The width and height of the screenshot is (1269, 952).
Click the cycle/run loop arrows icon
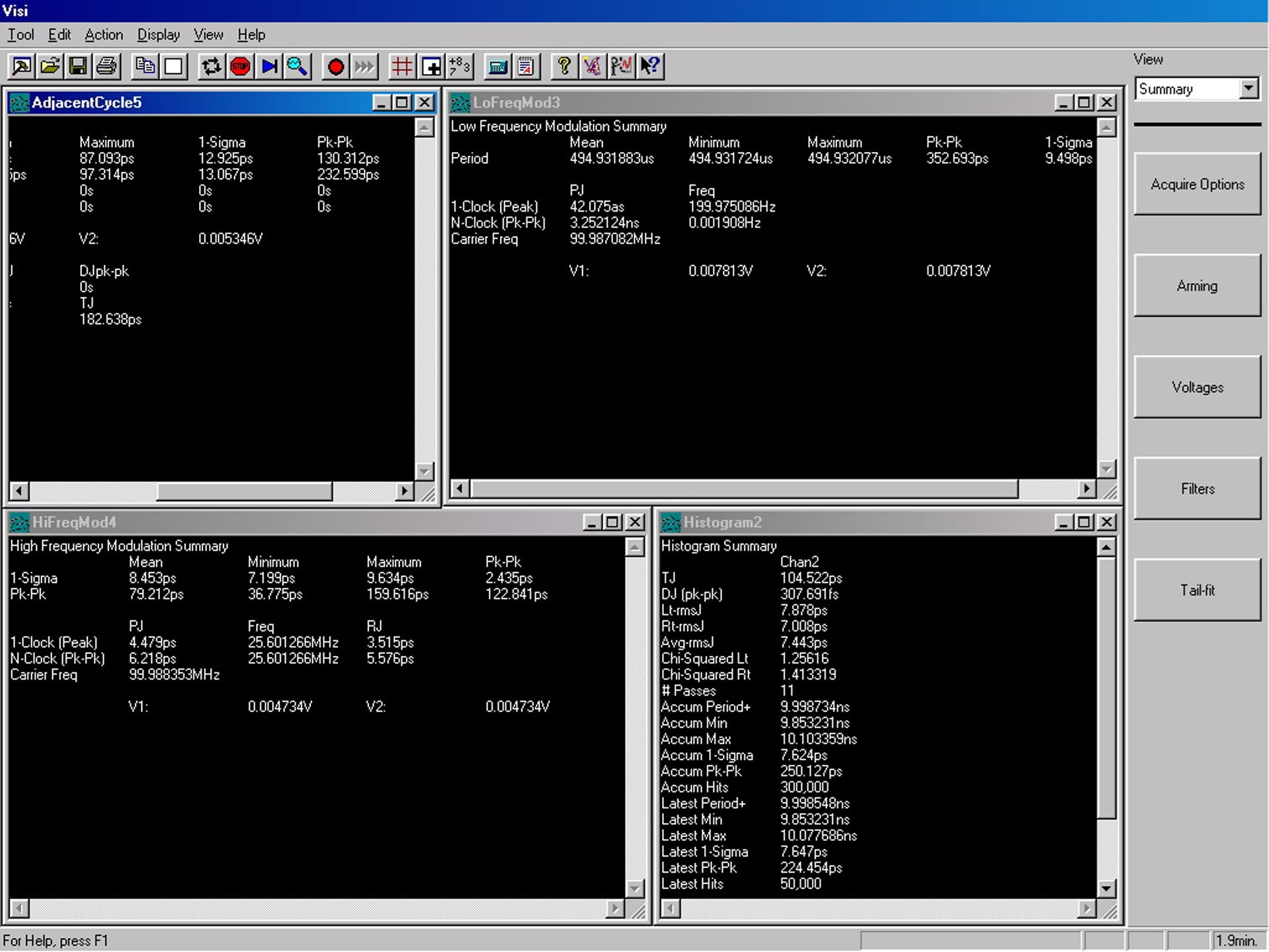click(x=212, y=66)
